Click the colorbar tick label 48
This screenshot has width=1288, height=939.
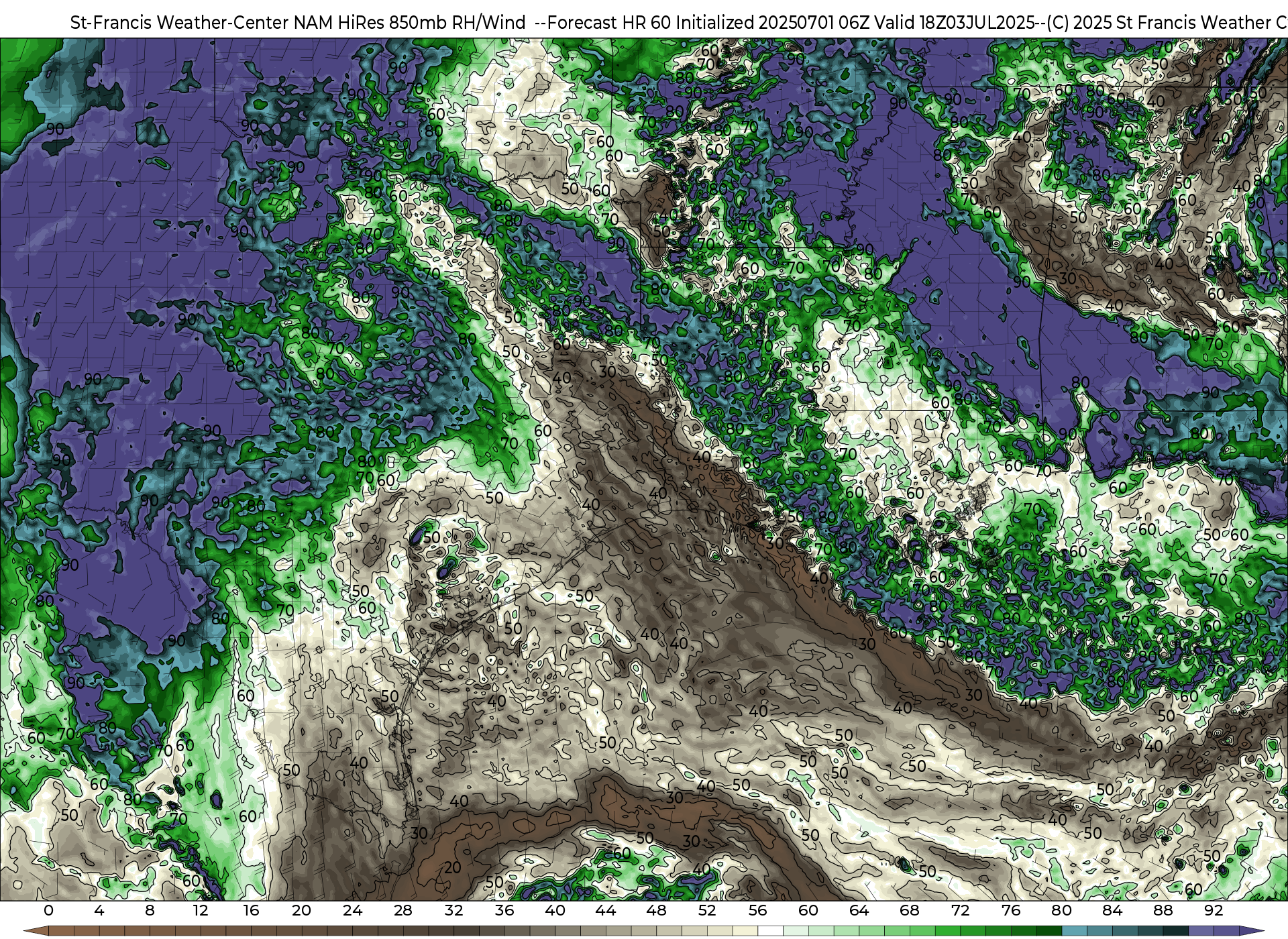[657, 910]
